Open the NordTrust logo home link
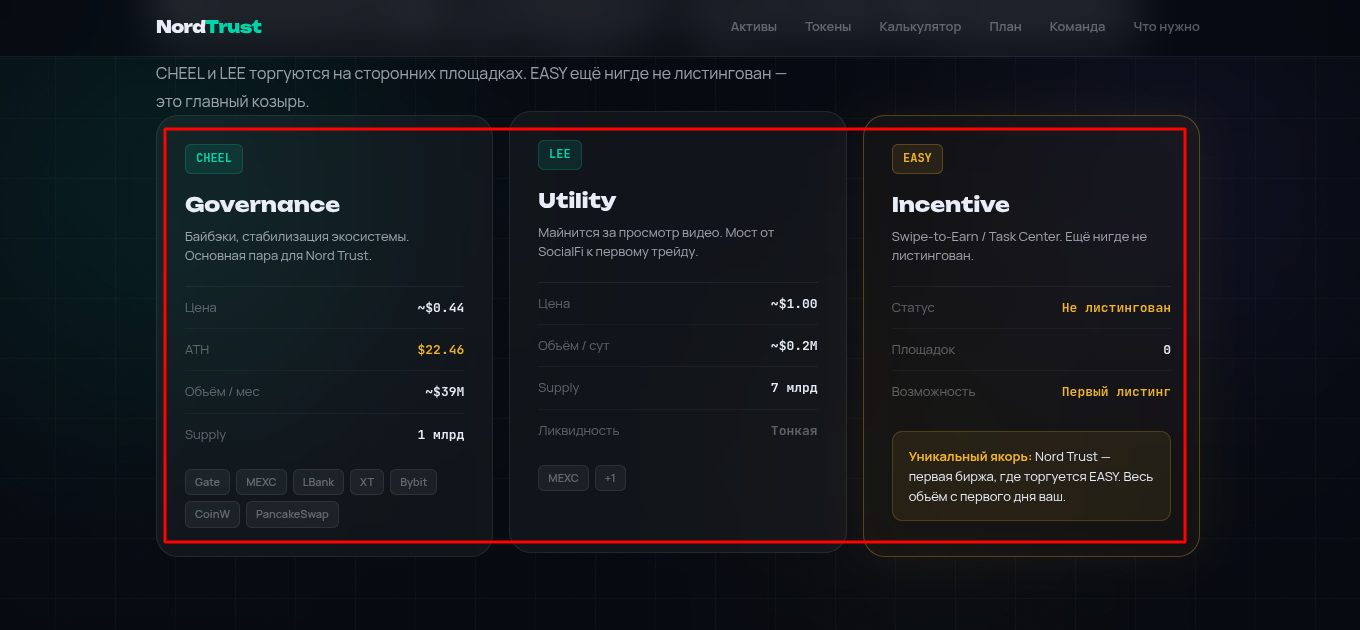The height and width of the screenshot is (630, 1360). [x=209, y=27]
